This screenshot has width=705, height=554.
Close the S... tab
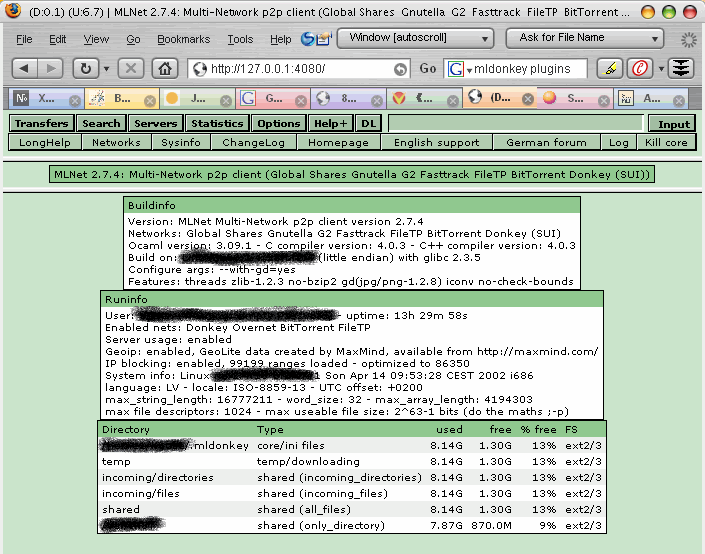(x=604, y=101)
